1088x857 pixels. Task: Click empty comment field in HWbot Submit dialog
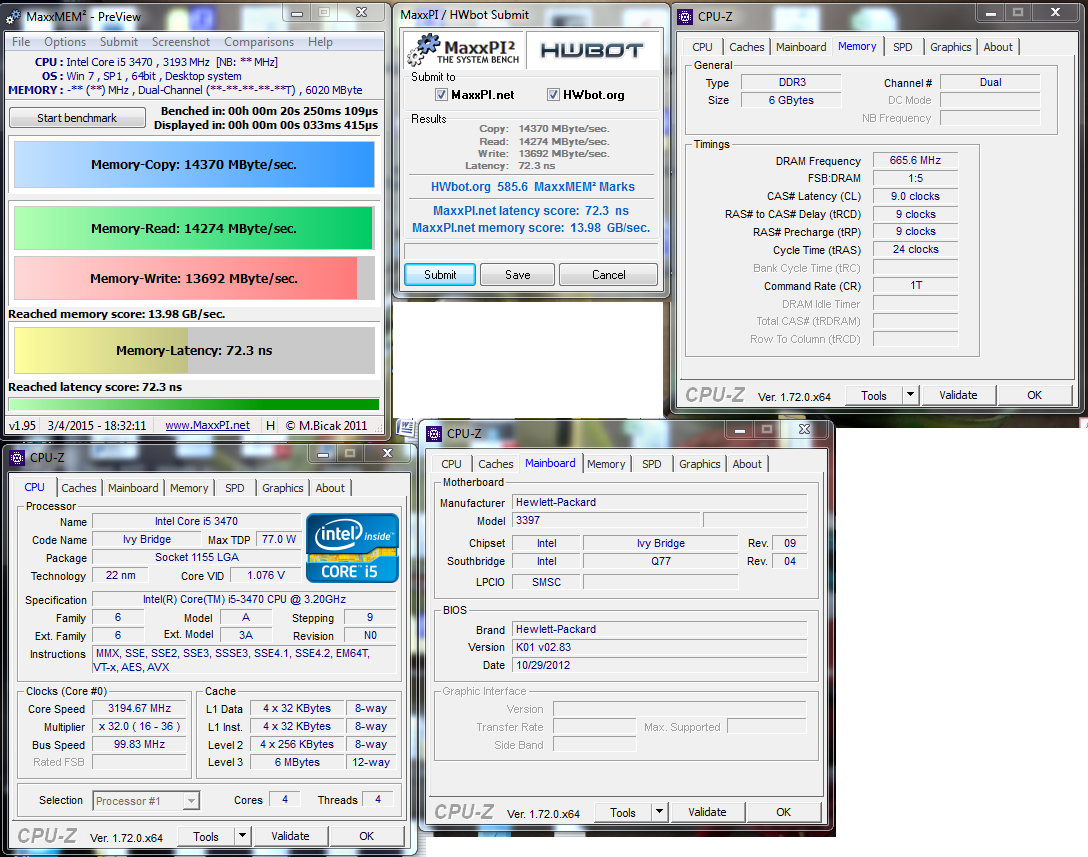tap(531, 251)
